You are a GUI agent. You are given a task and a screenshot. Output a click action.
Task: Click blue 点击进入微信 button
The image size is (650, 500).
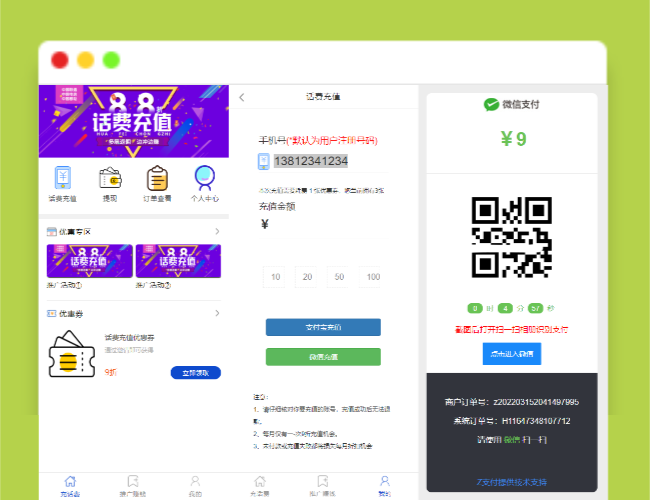512,354
